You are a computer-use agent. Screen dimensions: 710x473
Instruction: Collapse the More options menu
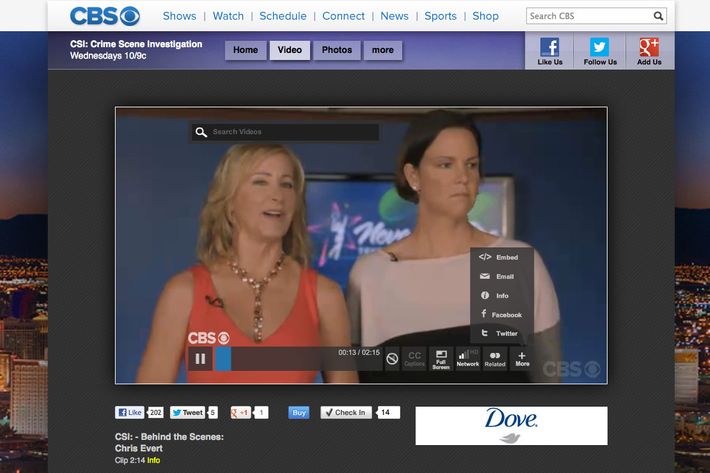pos(522,359)
